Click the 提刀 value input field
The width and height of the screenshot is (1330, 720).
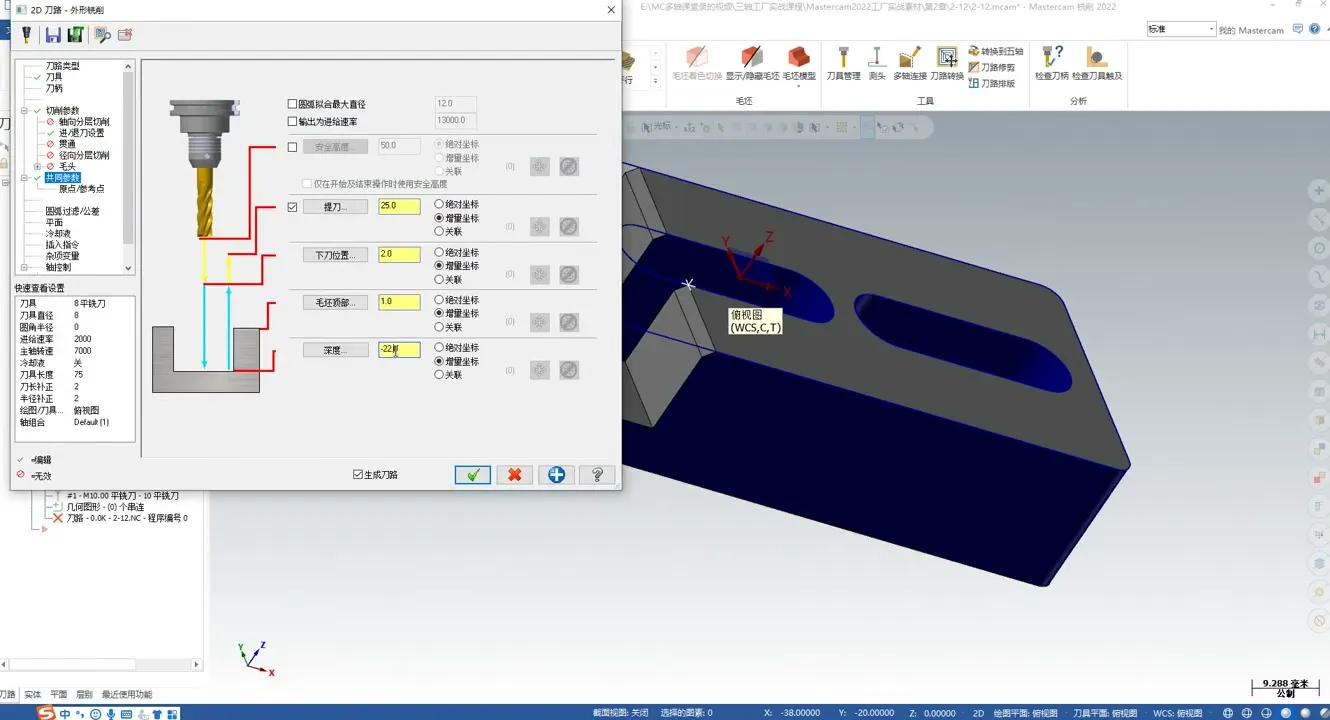coord(399,206)
